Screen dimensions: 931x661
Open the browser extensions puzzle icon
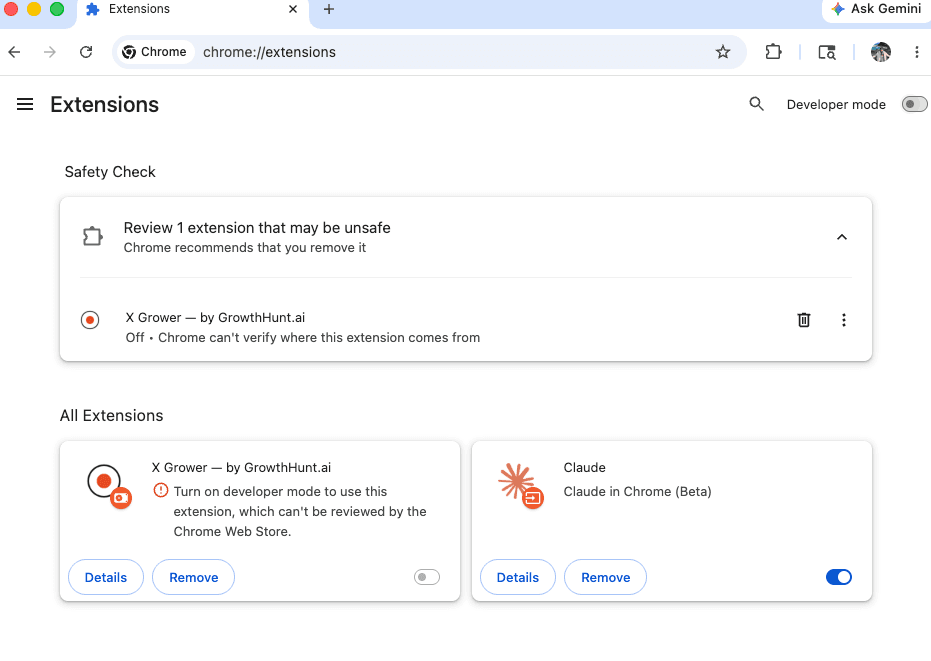(x=773, y=52)
